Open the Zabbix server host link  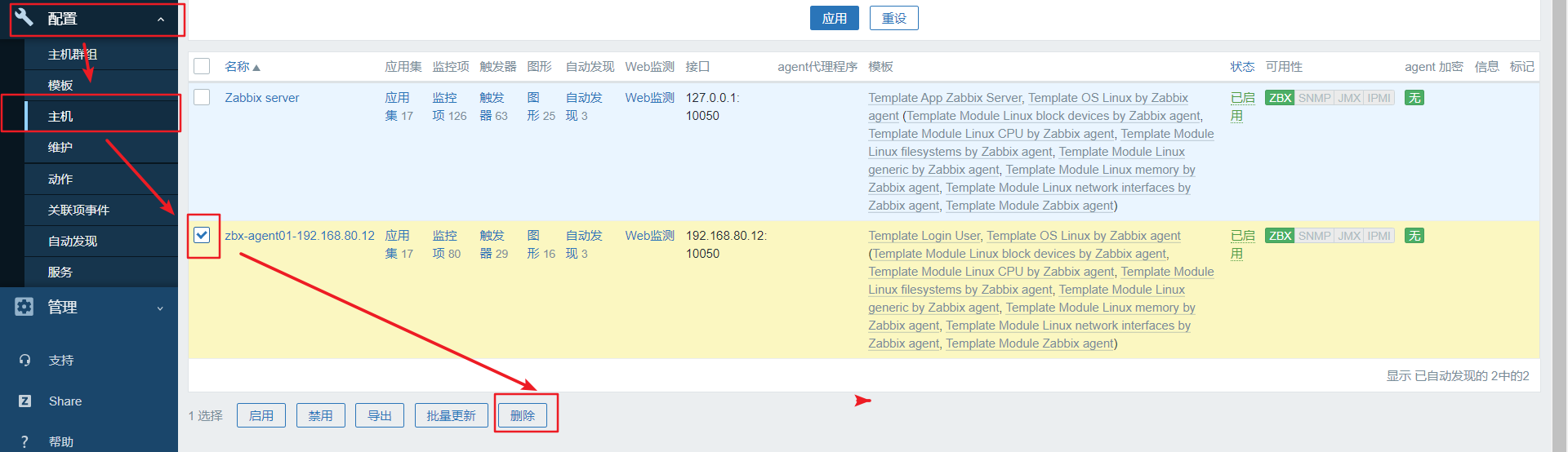point(261,98)
